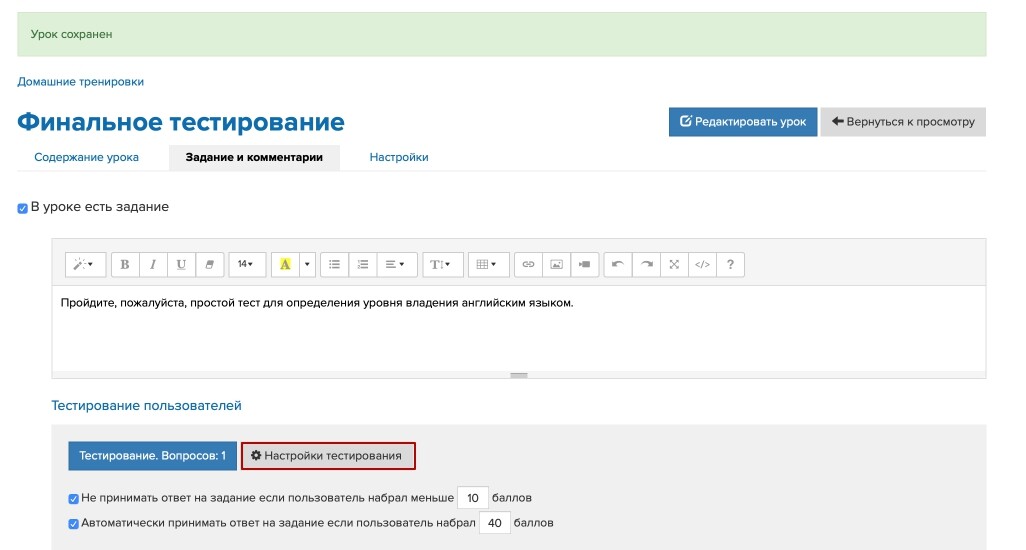Insert an ordered numbered list

coord(363,264)
